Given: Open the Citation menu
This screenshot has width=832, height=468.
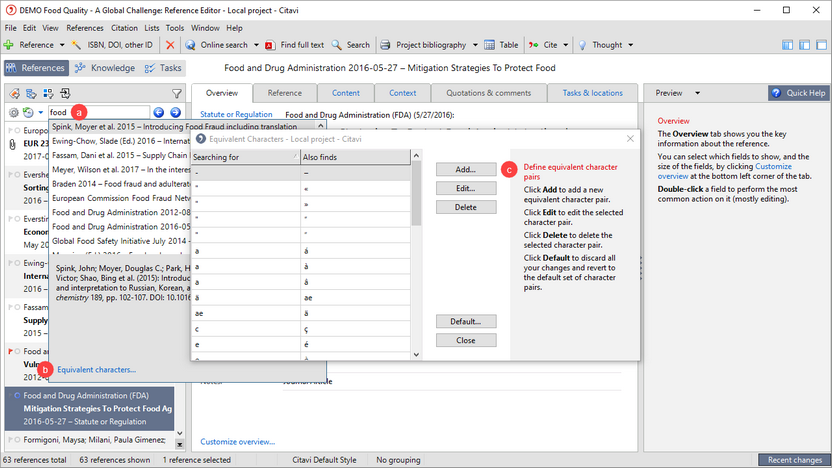Looking at the screenshot, I should [x=124, y=28].
